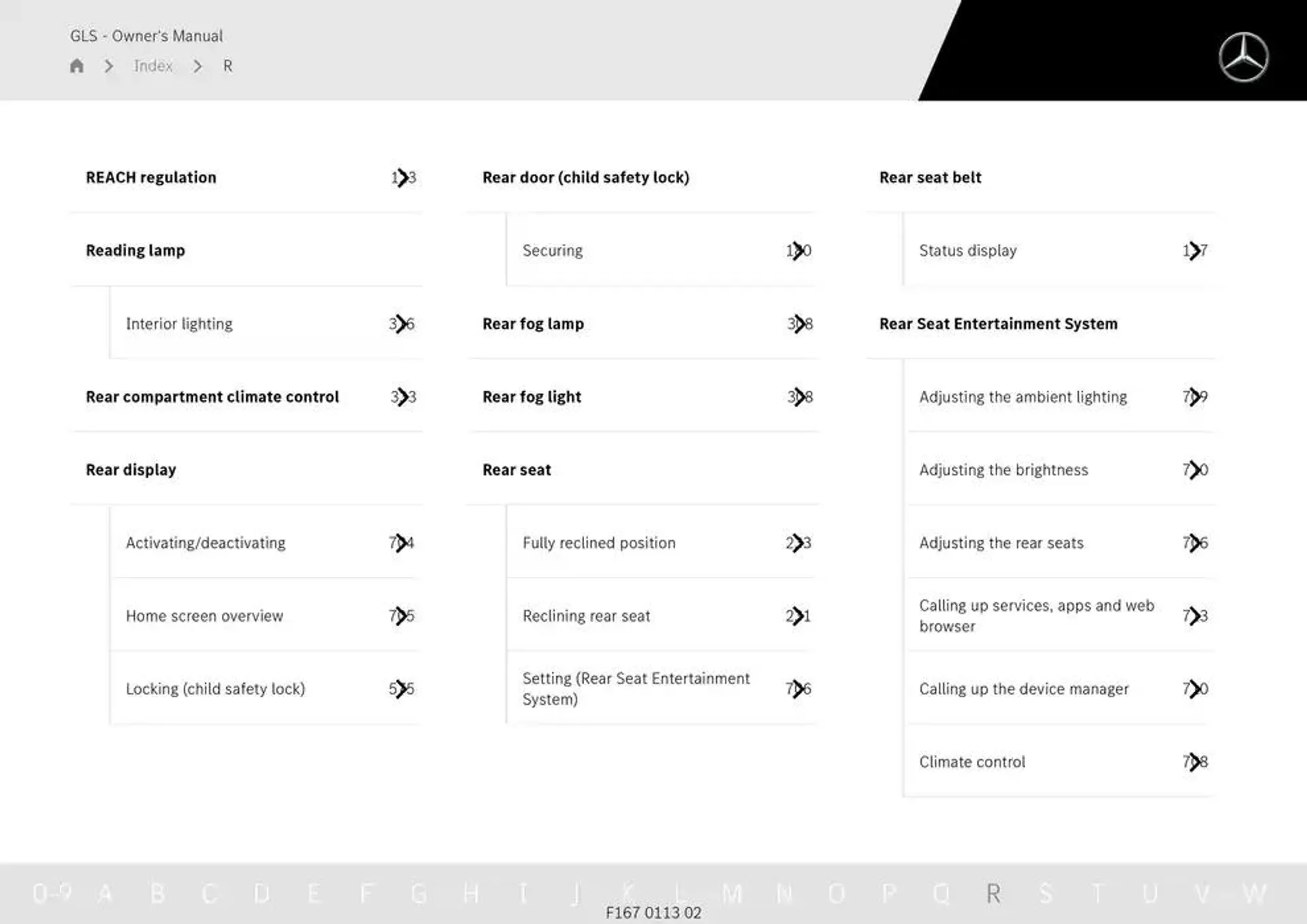This screenshot has width=1307, height=924.
Task: Click Fully reclined position under Rear seat
Action: (x=600, y=542)
